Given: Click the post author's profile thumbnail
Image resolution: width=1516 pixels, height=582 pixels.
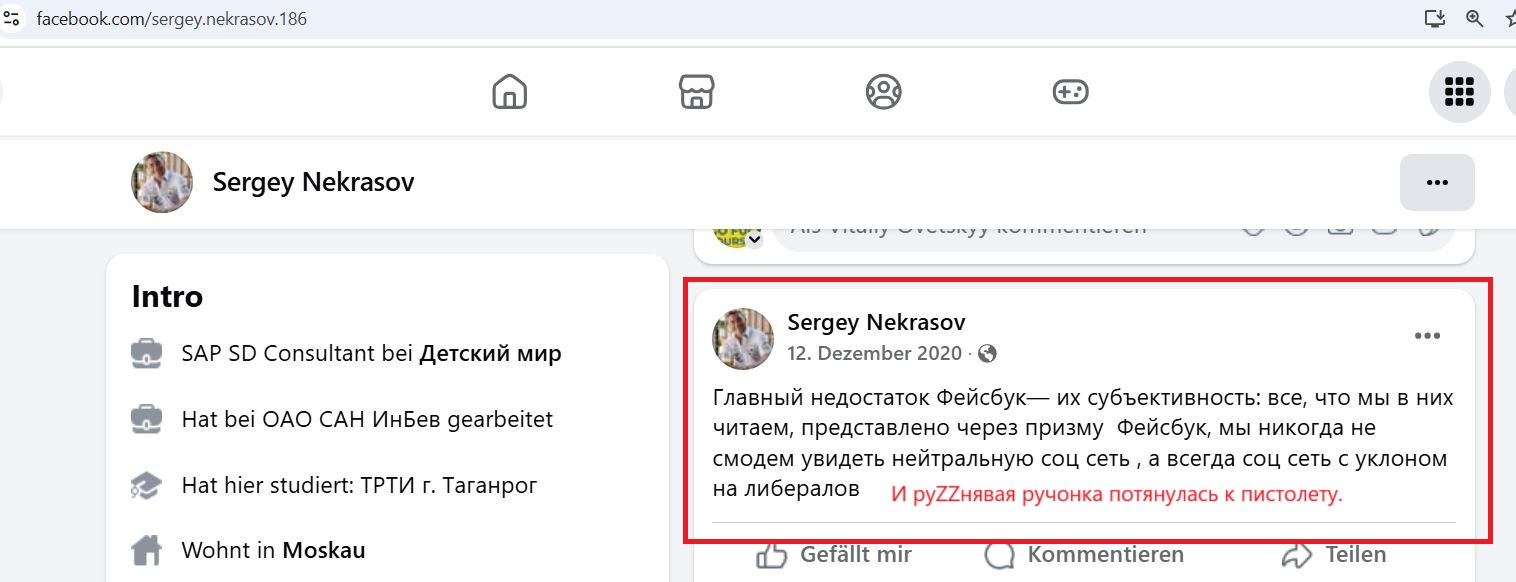Looking at the screenshot, I should [743, 339].
